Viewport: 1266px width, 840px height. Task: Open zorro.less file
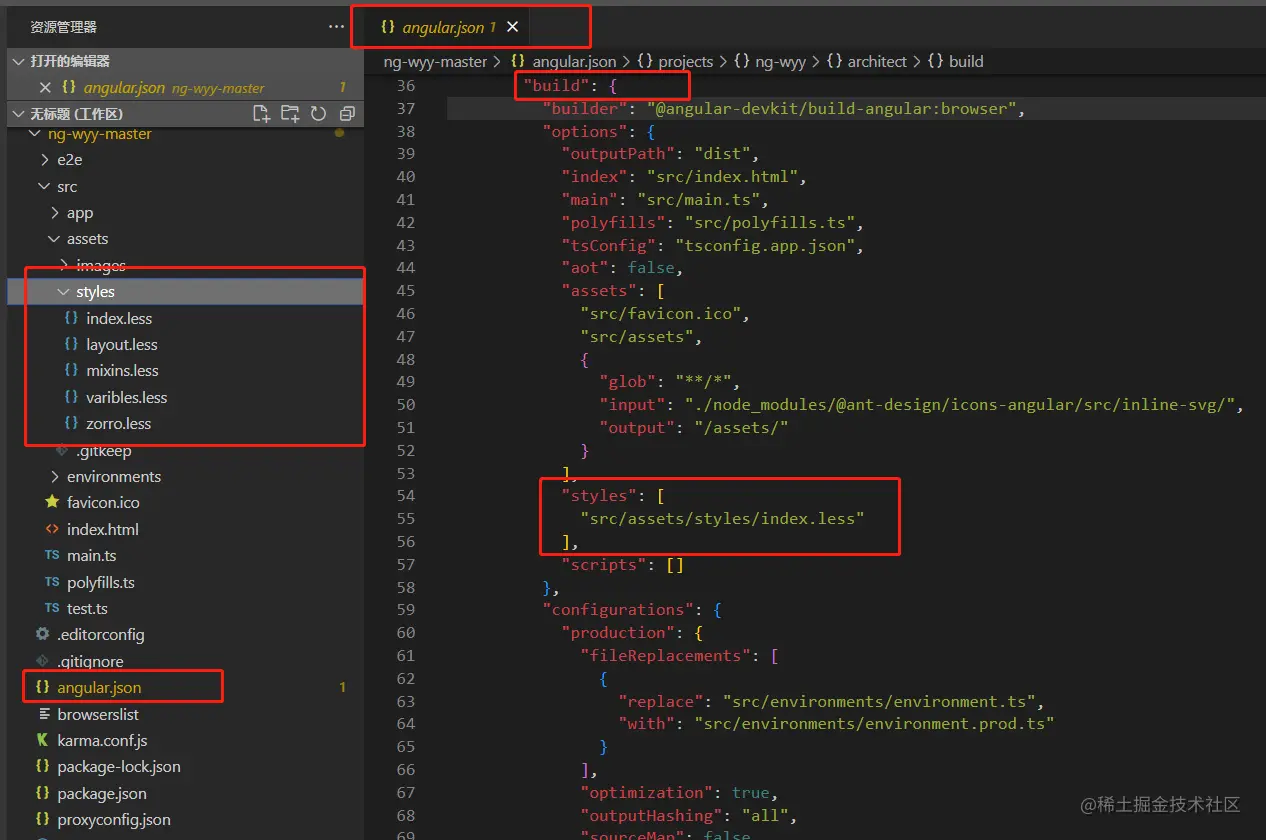point(118,424)
